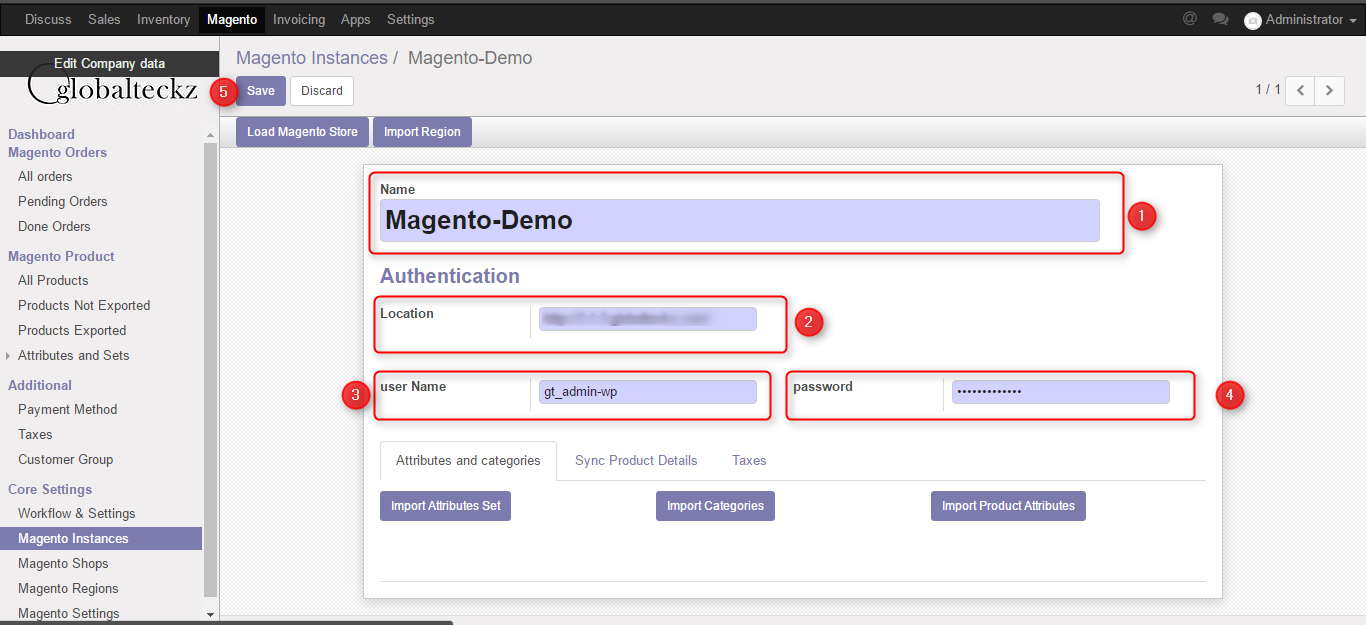Go to next record arrow
The width and height of the screenshot is (1366, 625).
pos(1329,90)
